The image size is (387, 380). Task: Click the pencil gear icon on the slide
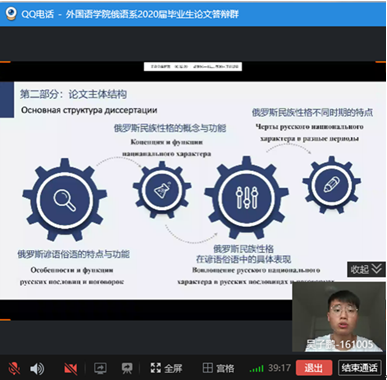pos(332,184)
